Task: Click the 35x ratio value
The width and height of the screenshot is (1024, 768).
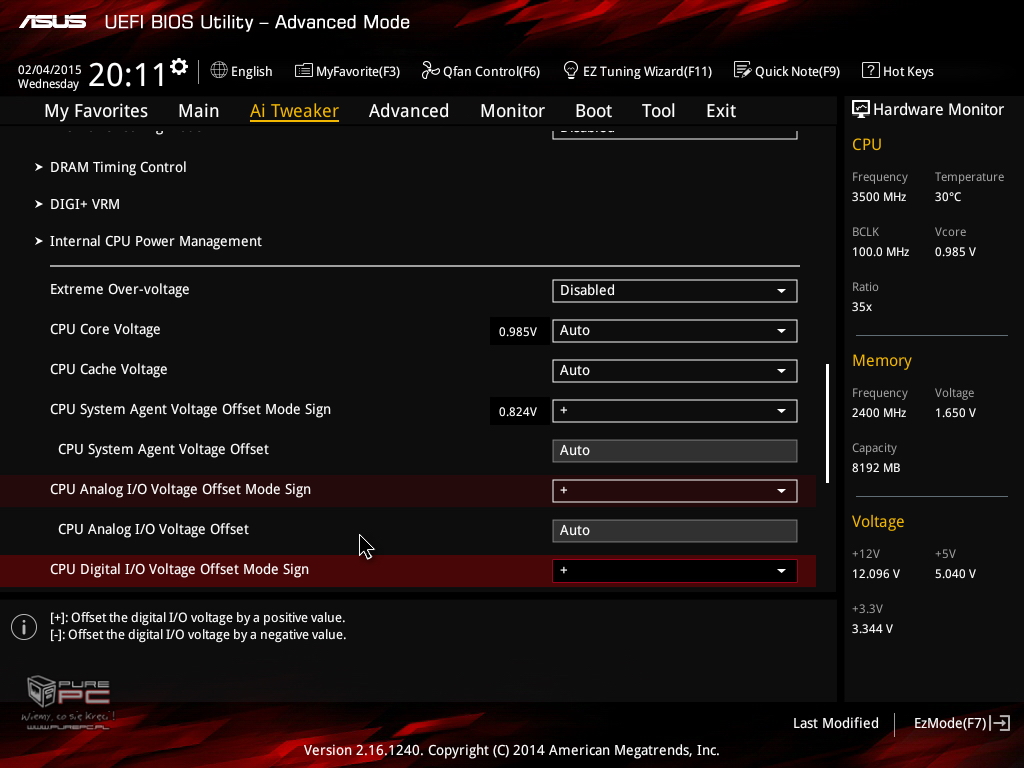Action: pos(861,306)
